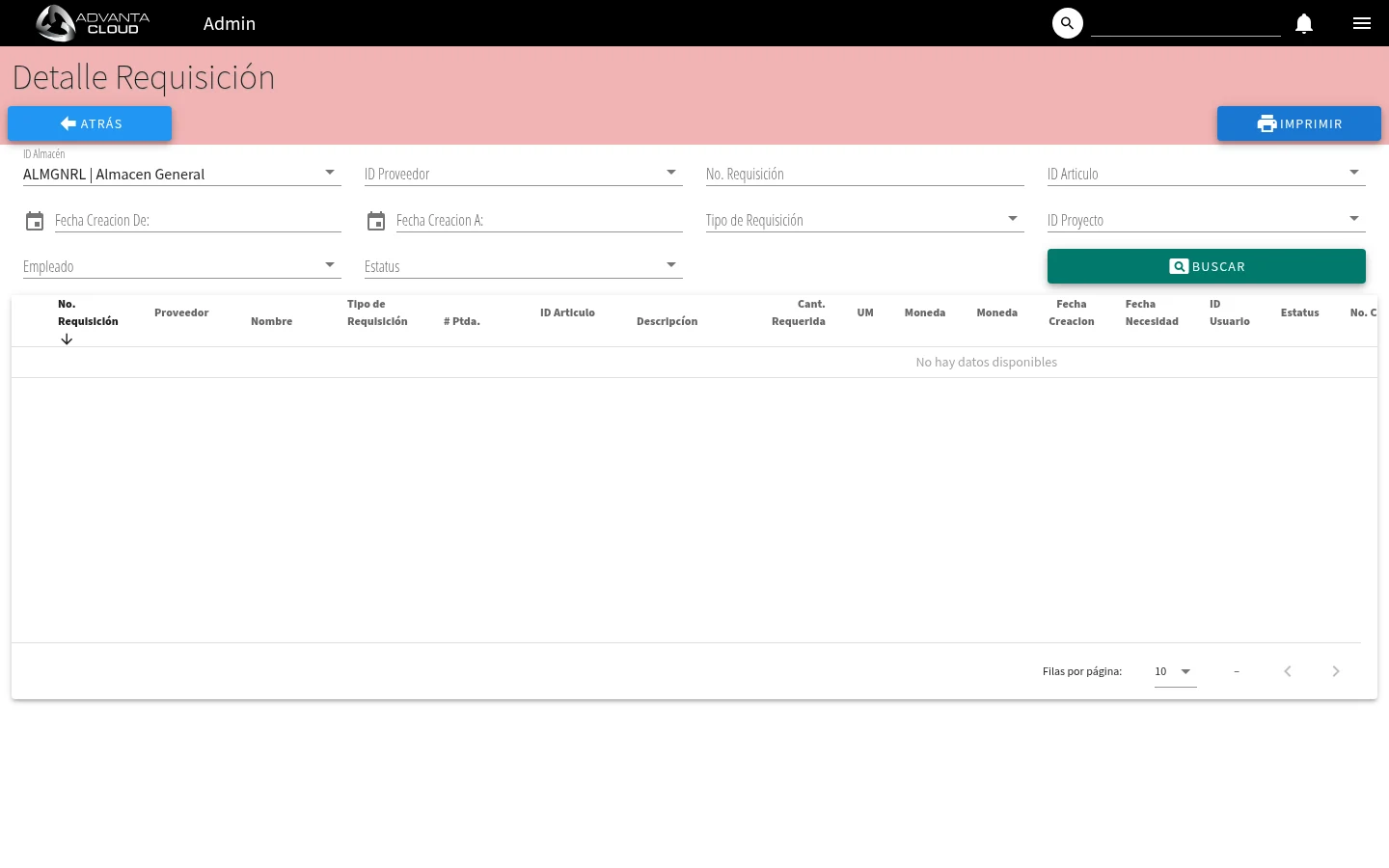Expand the Tipo de Requisición dropdown
Image resolution: width=1389 pixels, height=868 pixels.
(865, 220)
